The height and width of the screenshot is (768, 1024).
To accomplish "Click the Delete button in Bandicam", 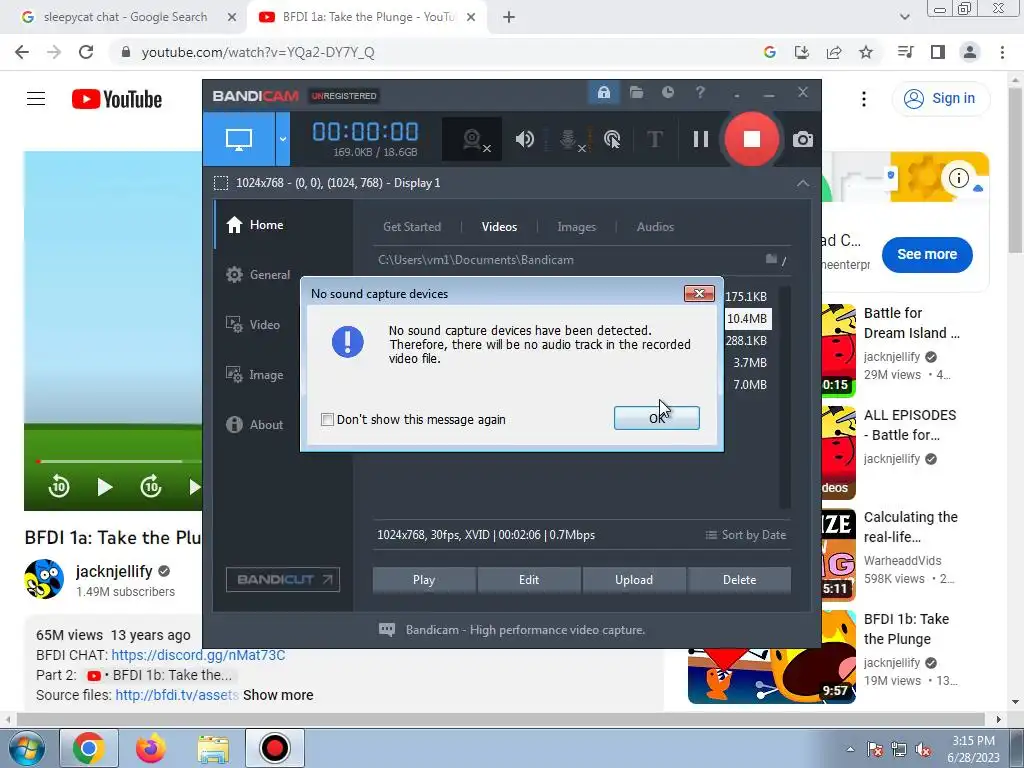I will click(739, 580).
